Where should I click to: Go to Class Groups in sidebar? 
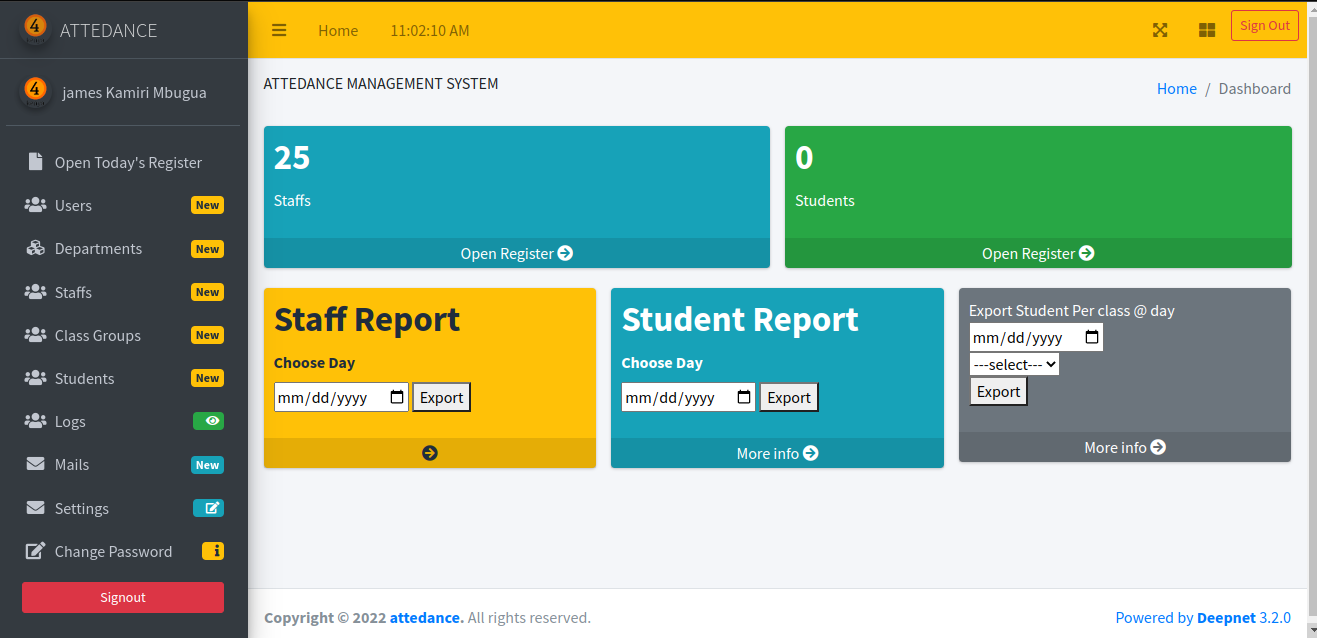(97, 335)
